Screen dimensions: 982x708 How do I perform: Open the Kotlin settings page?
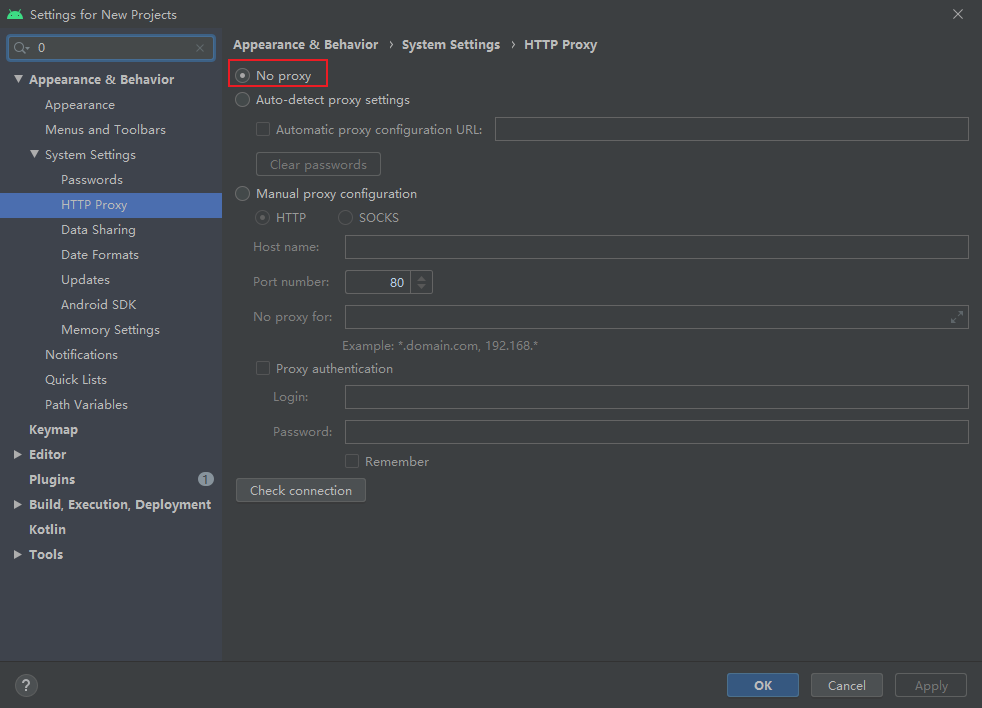click(47, 529)
